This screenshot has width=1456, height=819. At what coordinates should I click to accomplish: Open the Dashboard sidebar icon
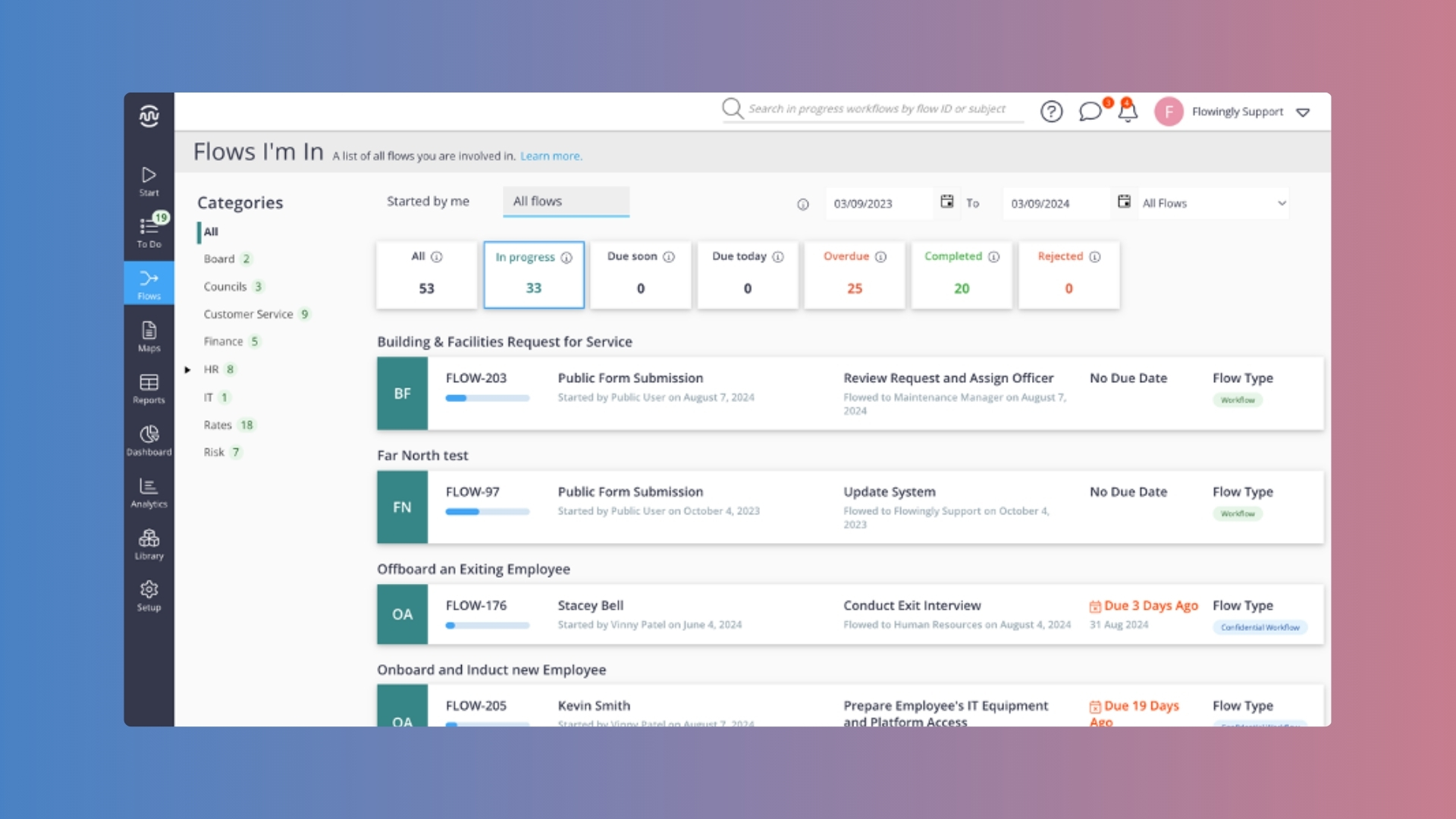click(x=149, y=440)
